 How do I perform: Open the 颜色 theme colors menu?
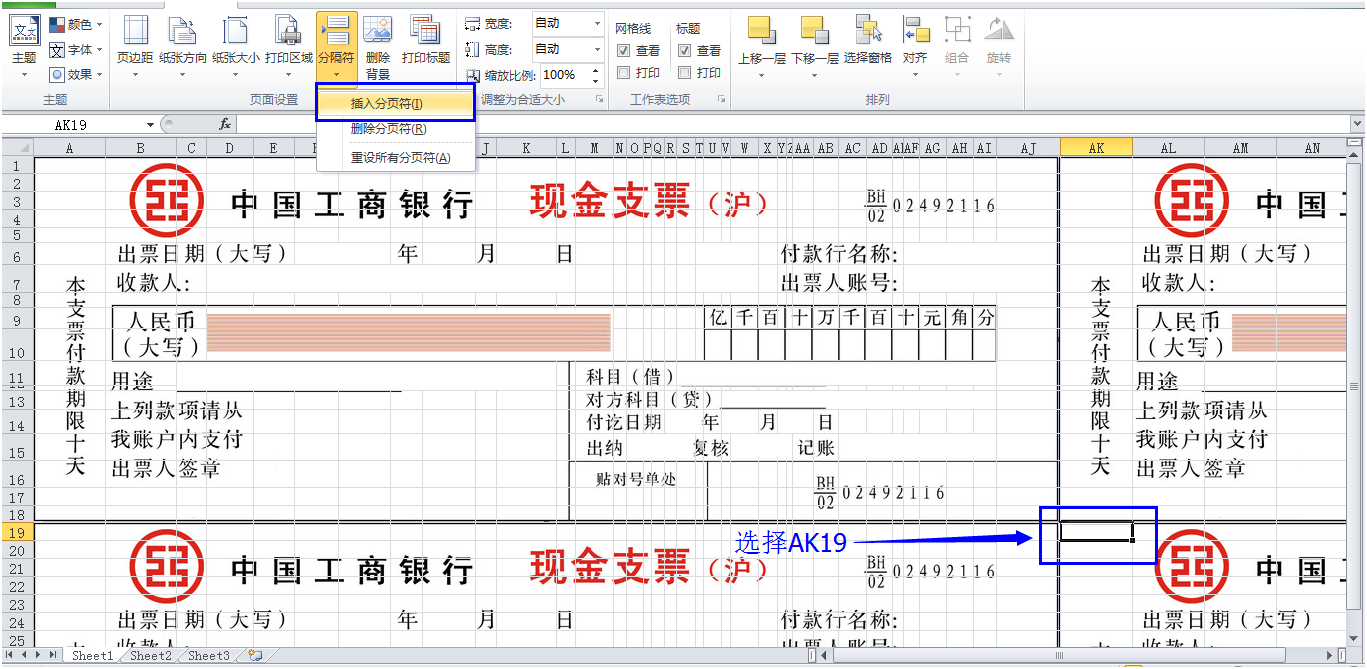[x=76, y=24]
